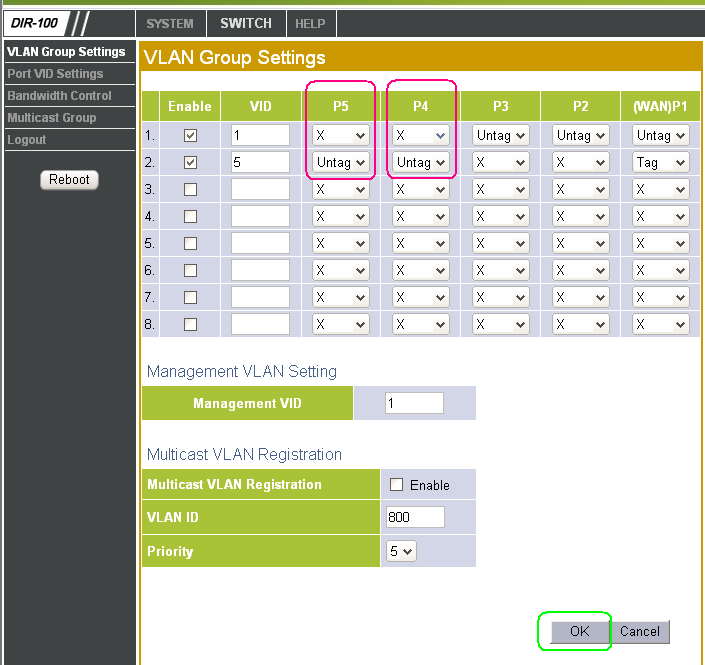This screenshot has width=705, height=665.
Task: Open the SYSTEM tab
Action: pyautogui.click(x=170, y=23)
